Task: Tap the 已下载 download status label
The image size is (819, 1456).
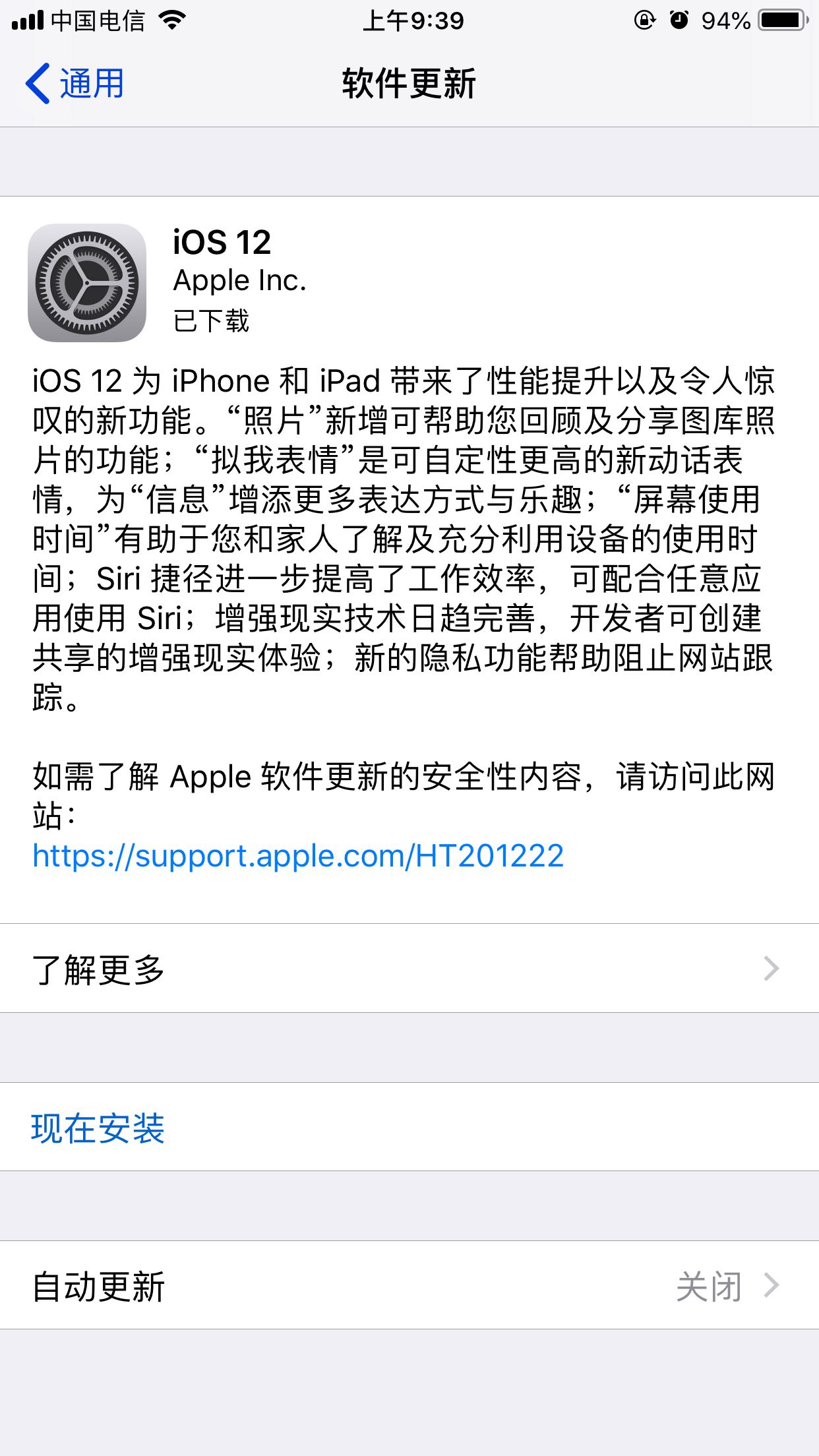Action: 211,321
